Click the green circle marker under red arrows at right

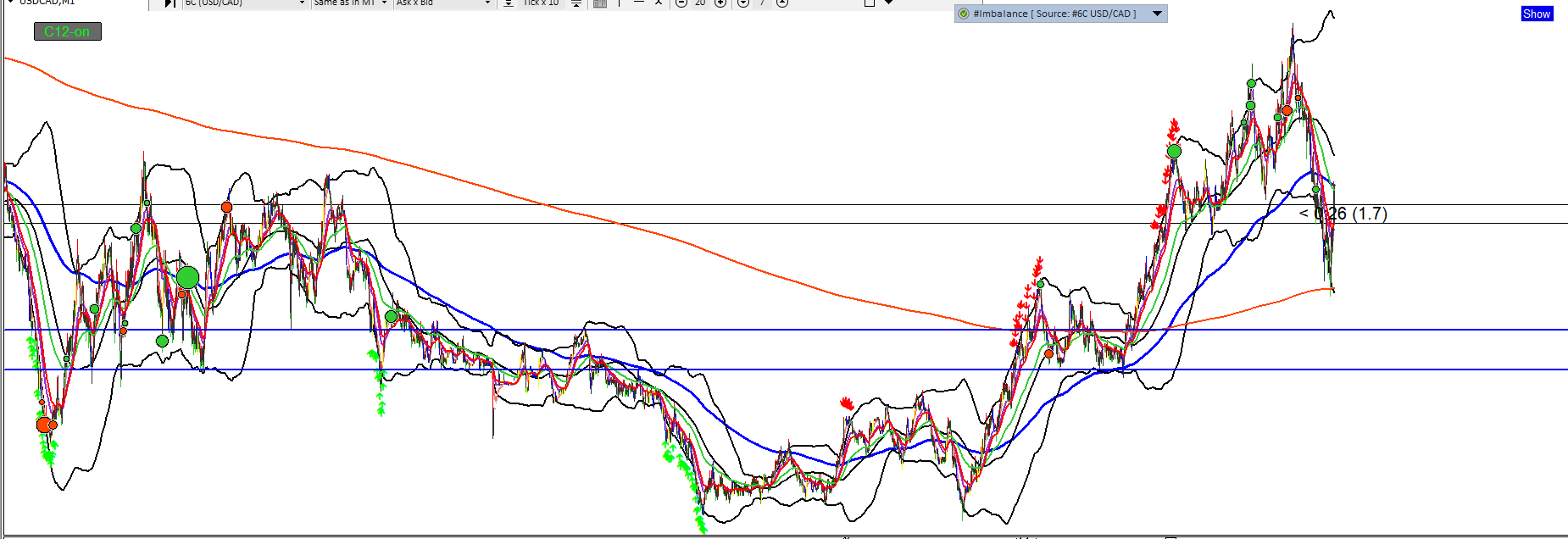click(x=1174, y=152)
